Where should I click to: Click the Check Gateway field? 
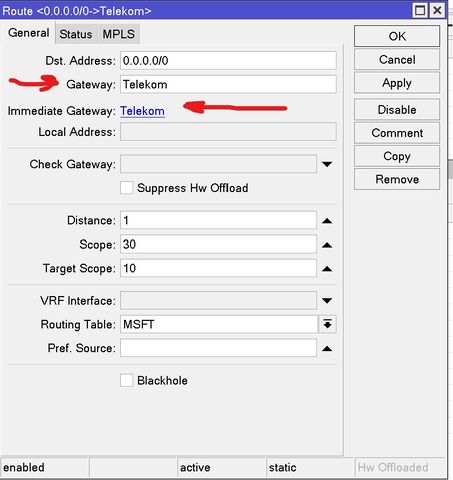pos(218,164)
